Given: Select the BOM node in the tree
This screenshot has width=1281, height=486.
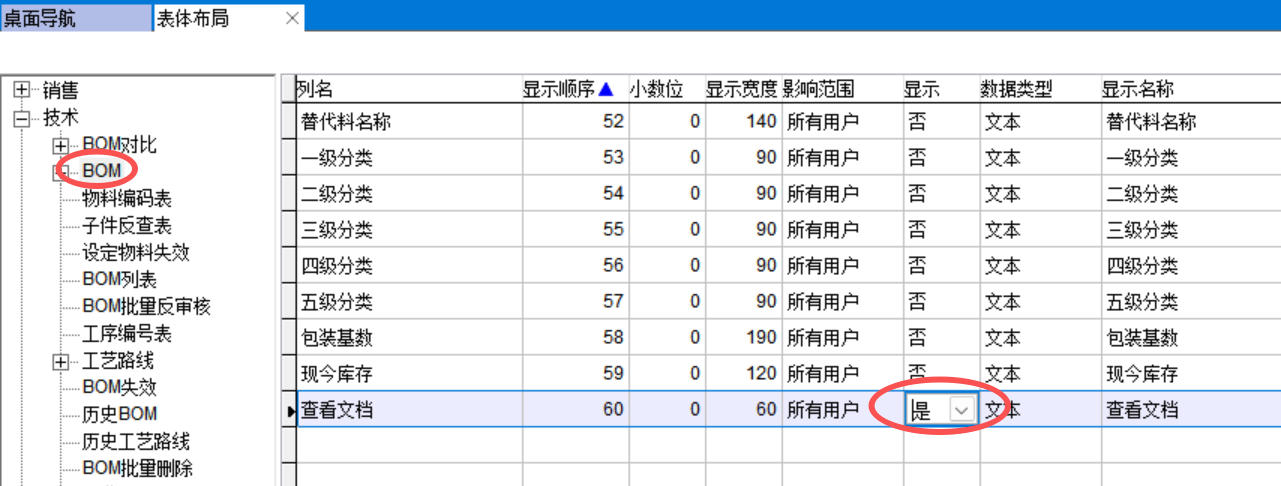Looking at the screenshot, I should [x=102, y=171].
